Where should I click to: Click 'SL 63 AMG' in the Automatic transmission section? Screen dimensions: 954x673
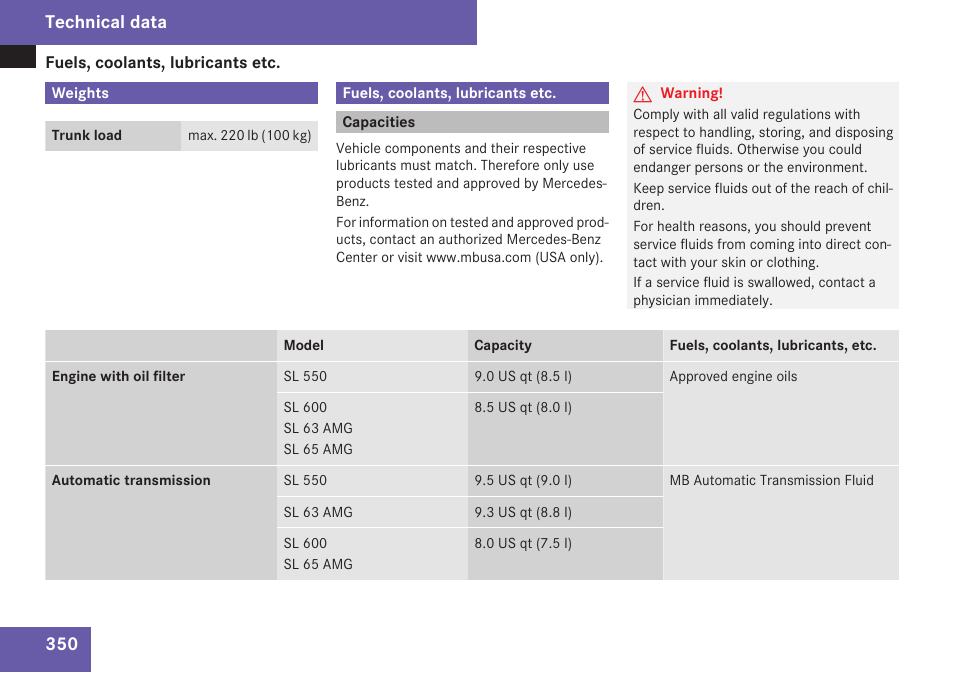click(x=318, y=512)
